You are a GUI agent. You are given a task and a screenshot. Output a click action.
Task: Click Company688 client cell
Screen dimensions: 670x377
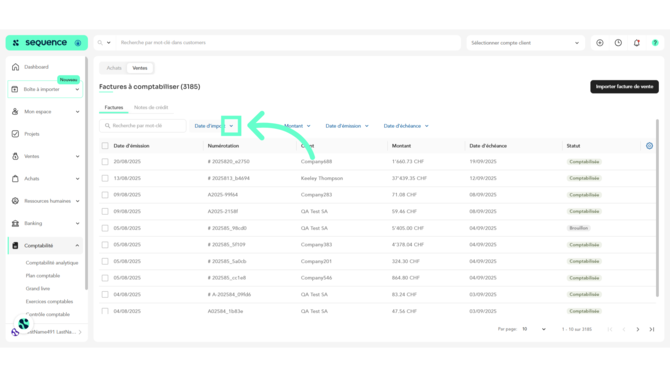coord(316,162)
